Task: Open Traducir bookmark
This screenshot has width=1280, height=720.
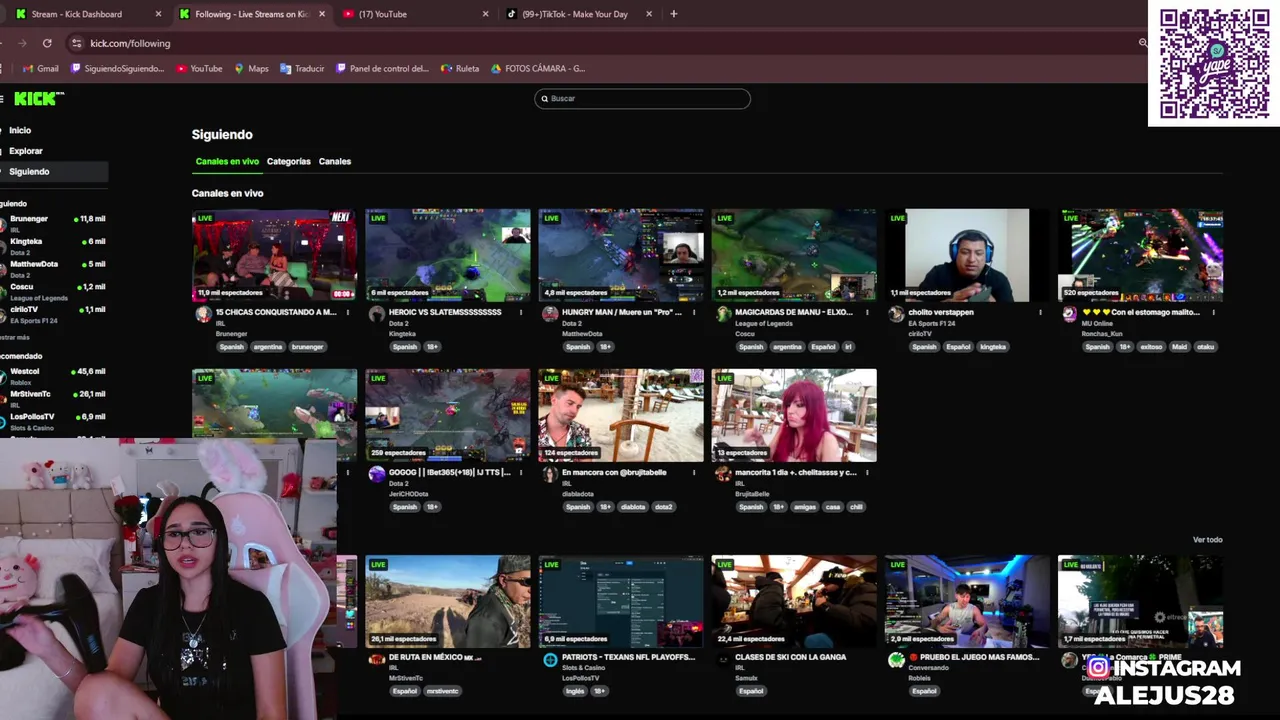Action: 302,69
